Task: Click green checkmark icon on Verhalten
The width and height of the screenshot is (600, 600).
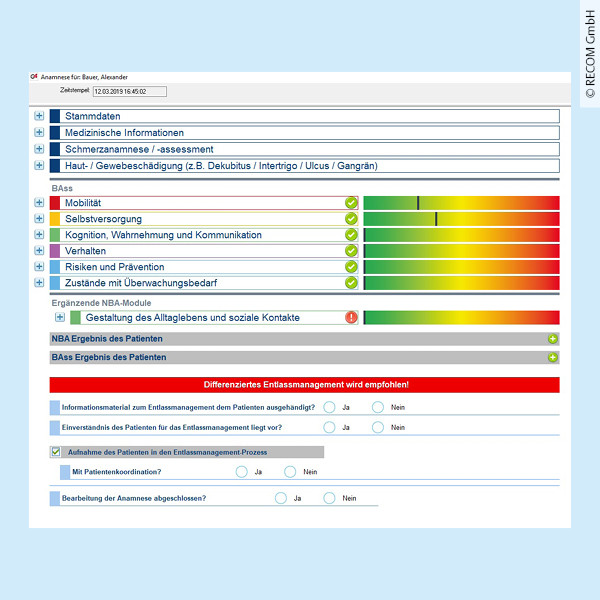Action: [x=351, y=251]
